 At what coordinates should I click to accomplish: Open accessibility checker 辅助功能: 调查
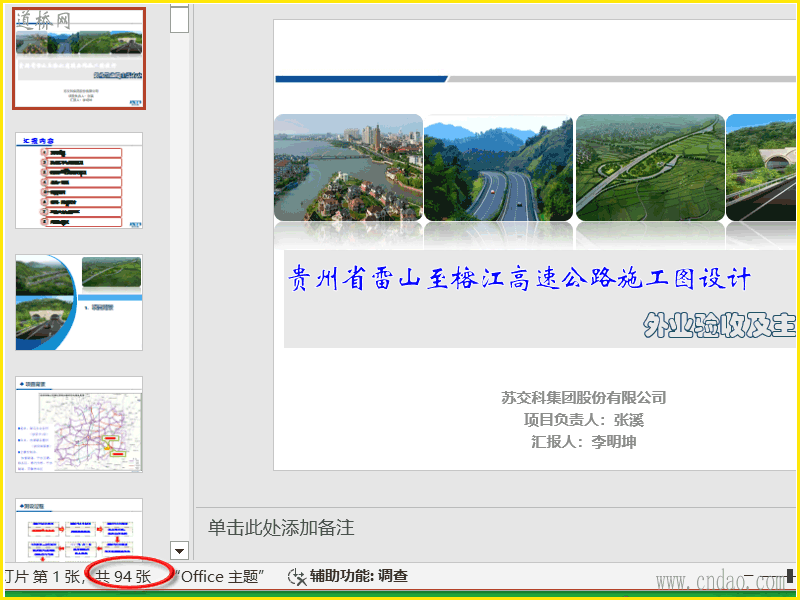click(348, 577)
